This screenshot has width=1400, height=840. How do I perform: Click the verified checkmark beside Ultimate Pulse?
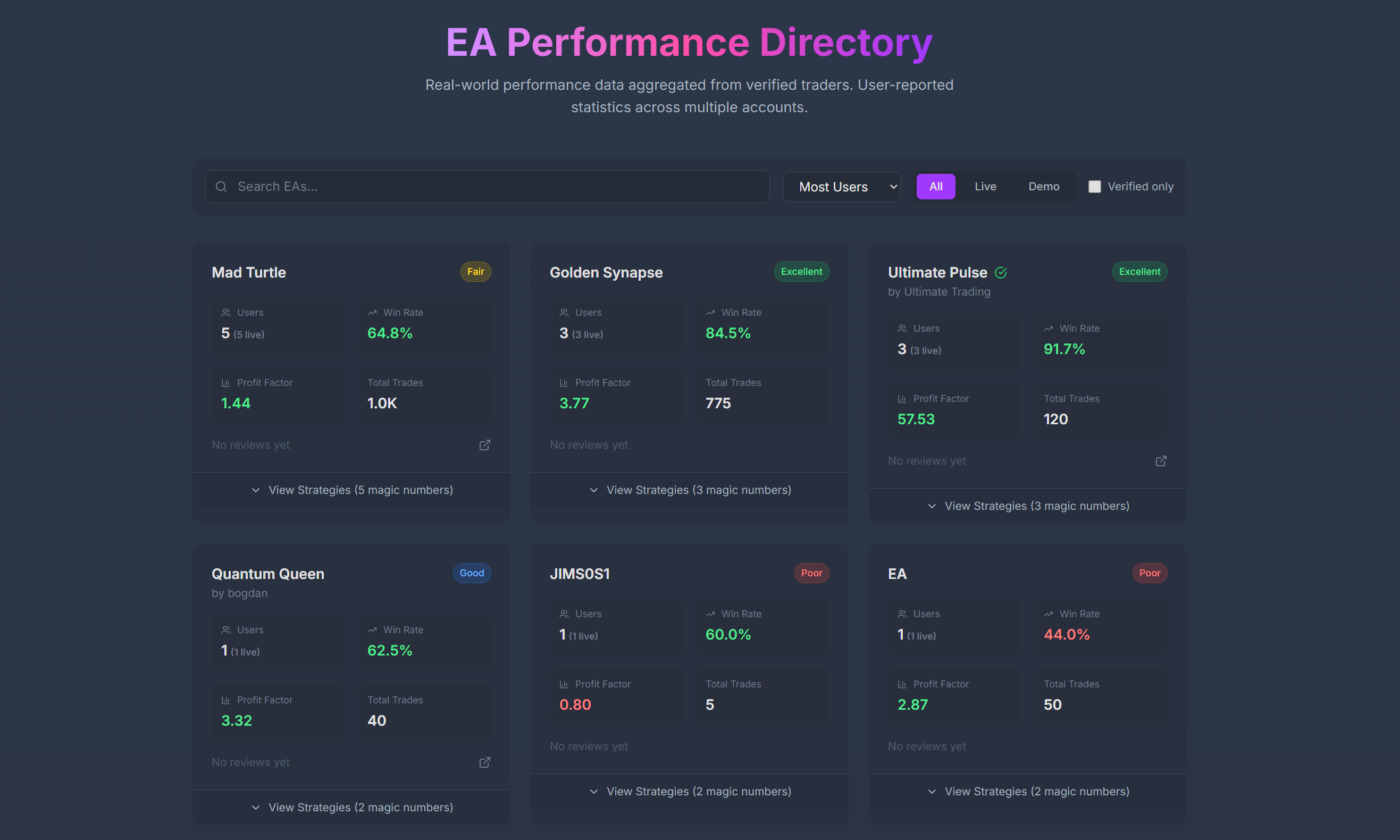[1001, 273]
